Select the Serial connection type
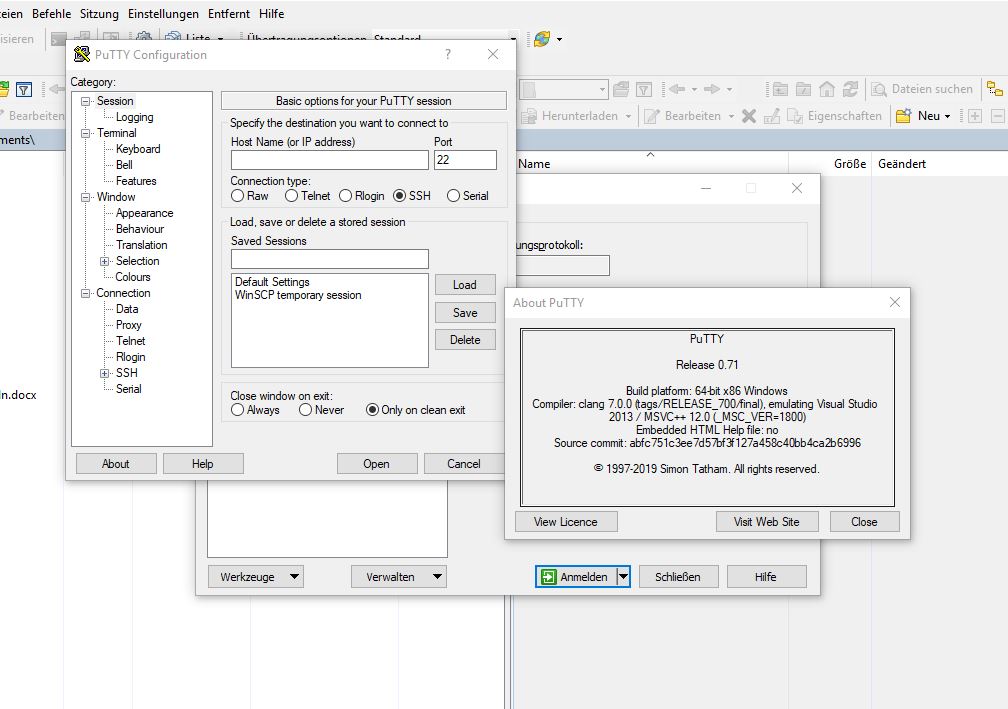This screenshot has height=709, width=1008. pyautogui.click(x=453, y=196)
